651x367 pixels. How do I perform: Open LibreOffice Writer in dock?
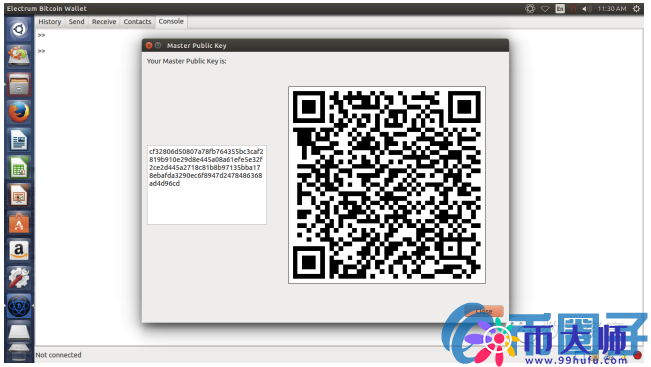point(19,140)
